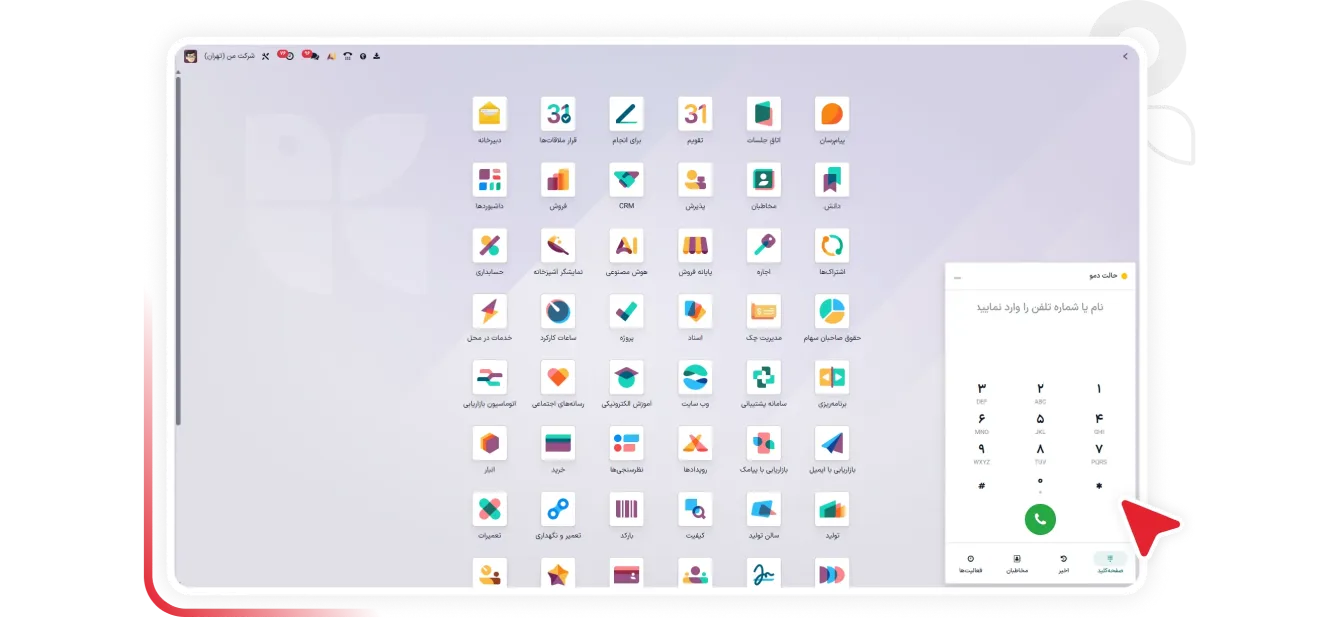Switch to Contacts (مخاطبان) tab in dialer
The height and width of the screenshot is (627, 1320).
[1017, 563]
